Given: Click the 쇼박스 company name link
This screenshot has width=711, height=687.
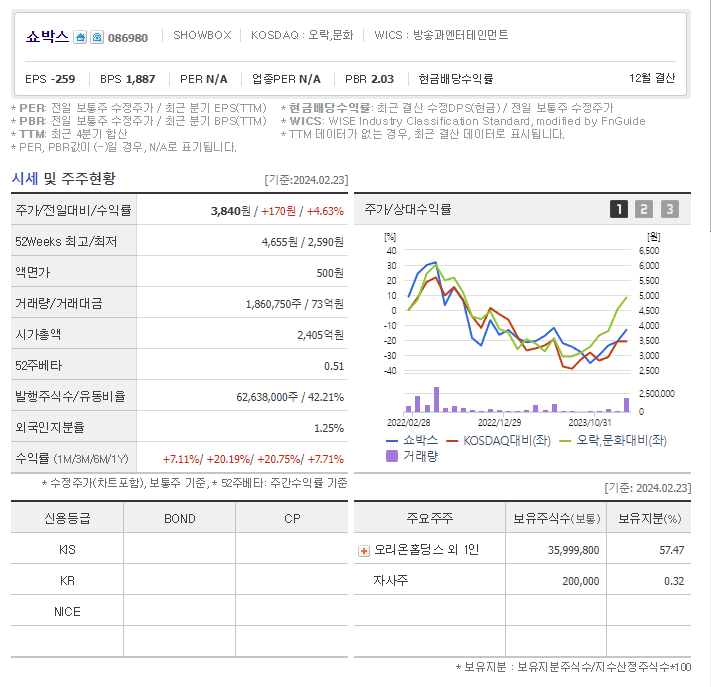Looking at the screenshot, I should click(x=48, y=37).
